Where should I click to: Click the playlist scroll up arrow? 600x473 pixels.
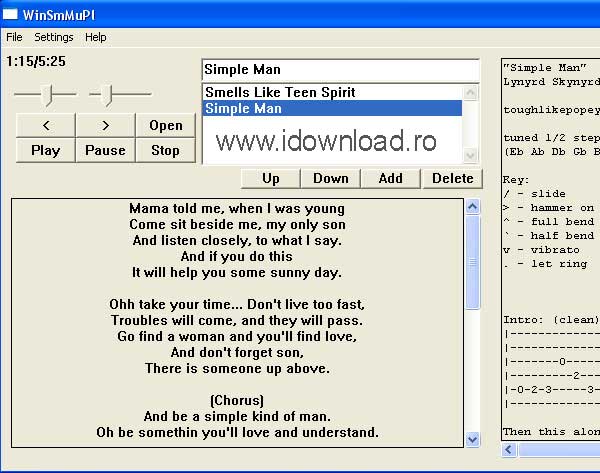(470, 92)
